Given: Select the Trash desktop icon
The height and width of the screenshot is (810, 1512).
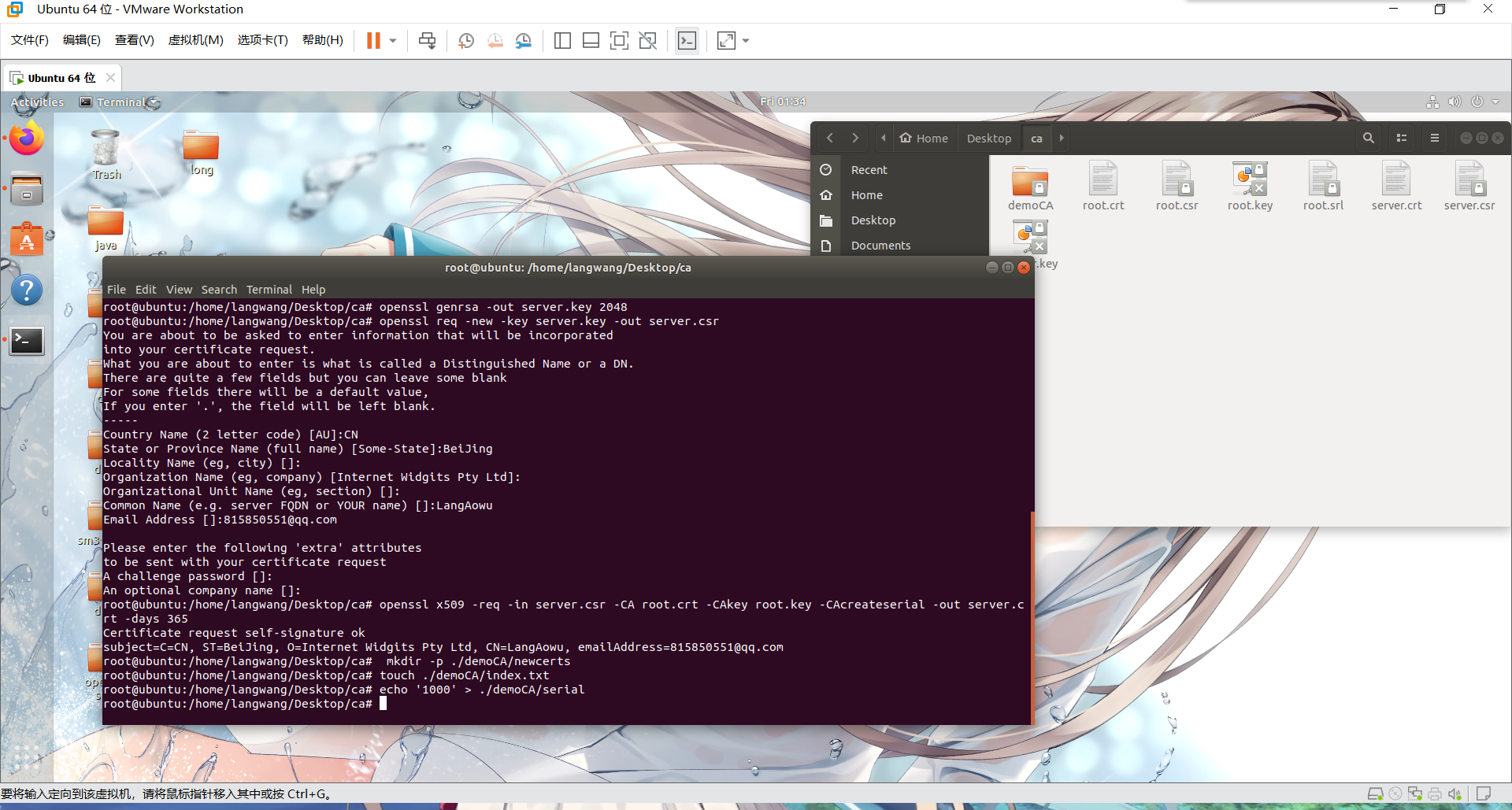Looking at the screenshot, I should pyautogui.click(x=106, y=155).
